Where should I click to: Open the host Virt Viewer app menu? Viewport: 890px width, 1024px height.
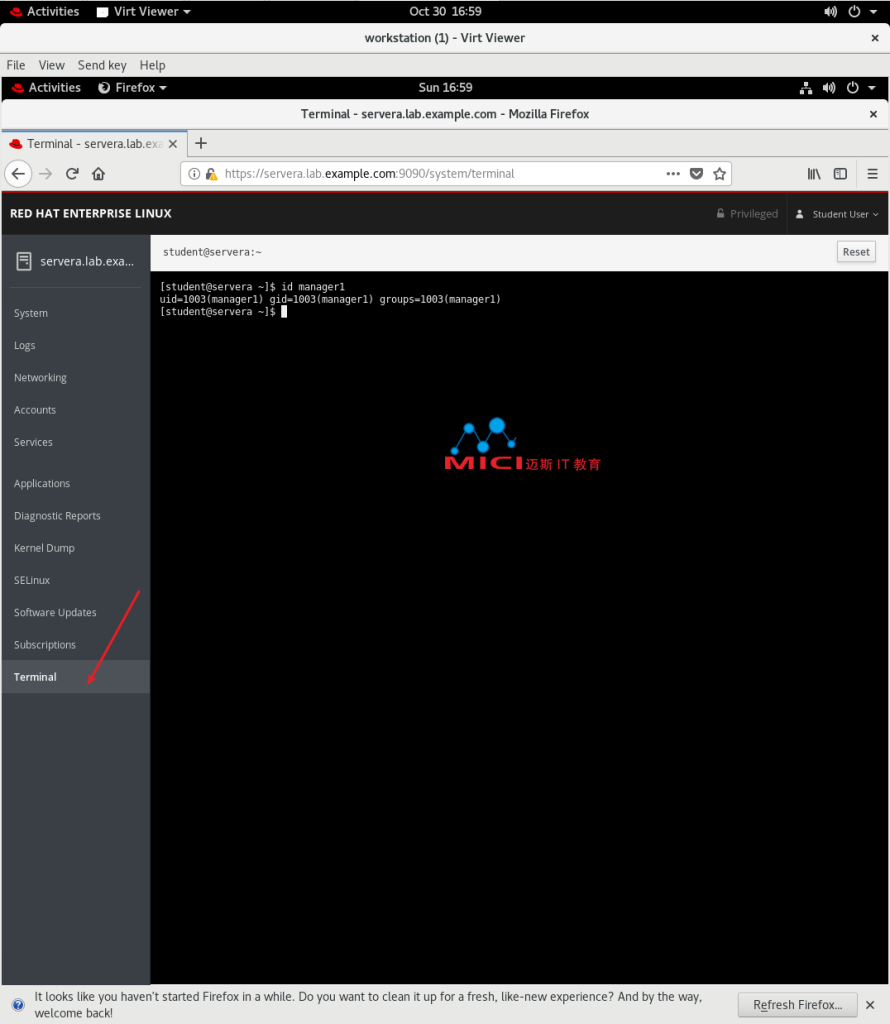144,12
